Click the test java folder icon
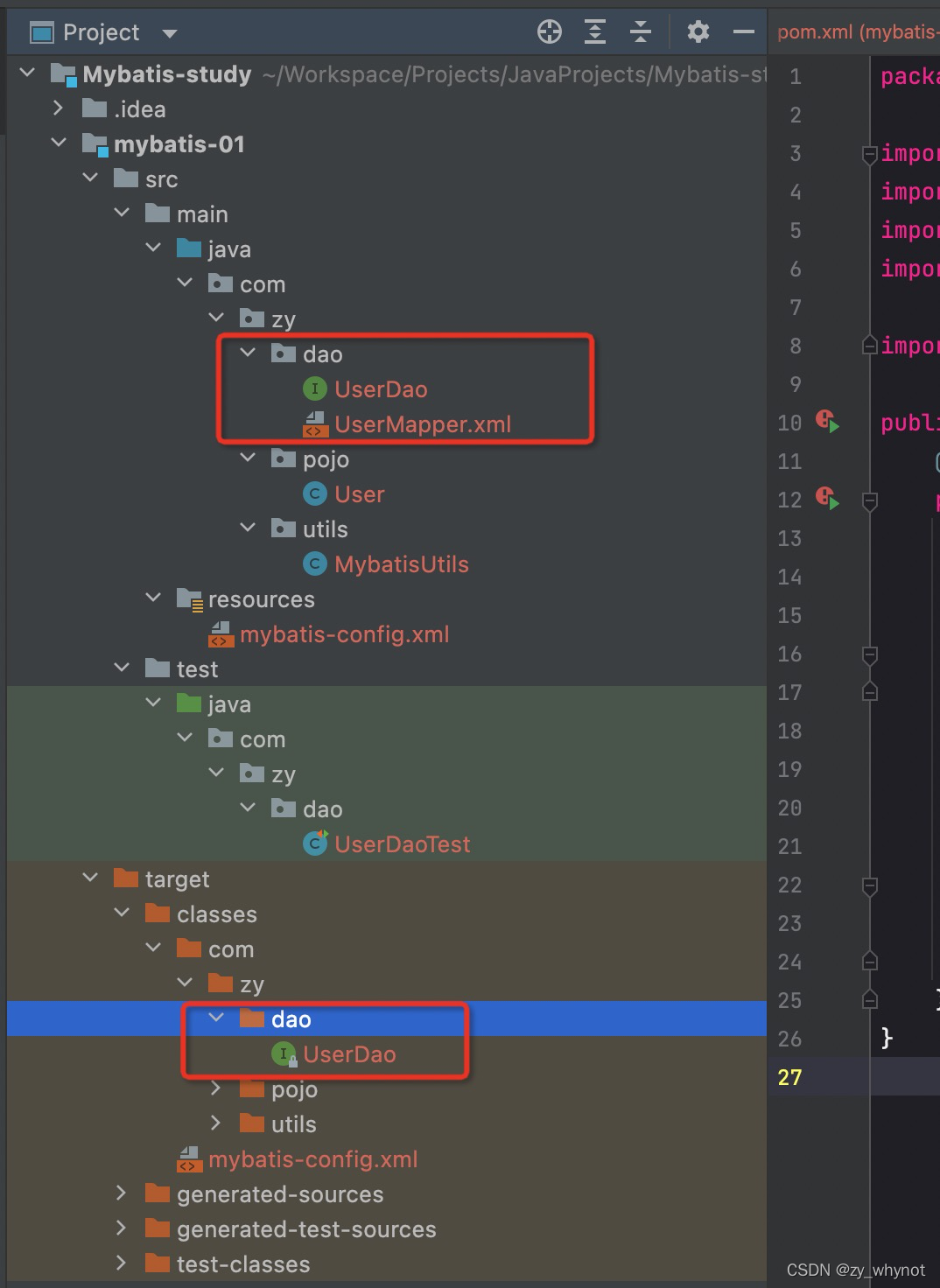Viewport: 940px width, 1288px height. coord(189,703)
